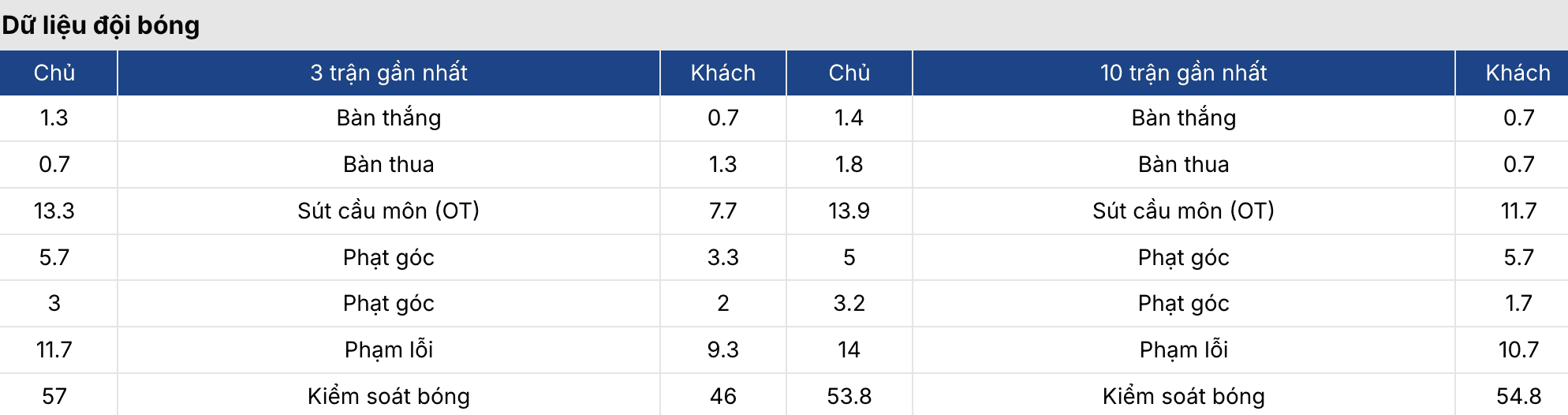Viewport: 1568px width, 415px height.
Task: Click the home goals-conceded value 1.8
Action: coord(849,164)
